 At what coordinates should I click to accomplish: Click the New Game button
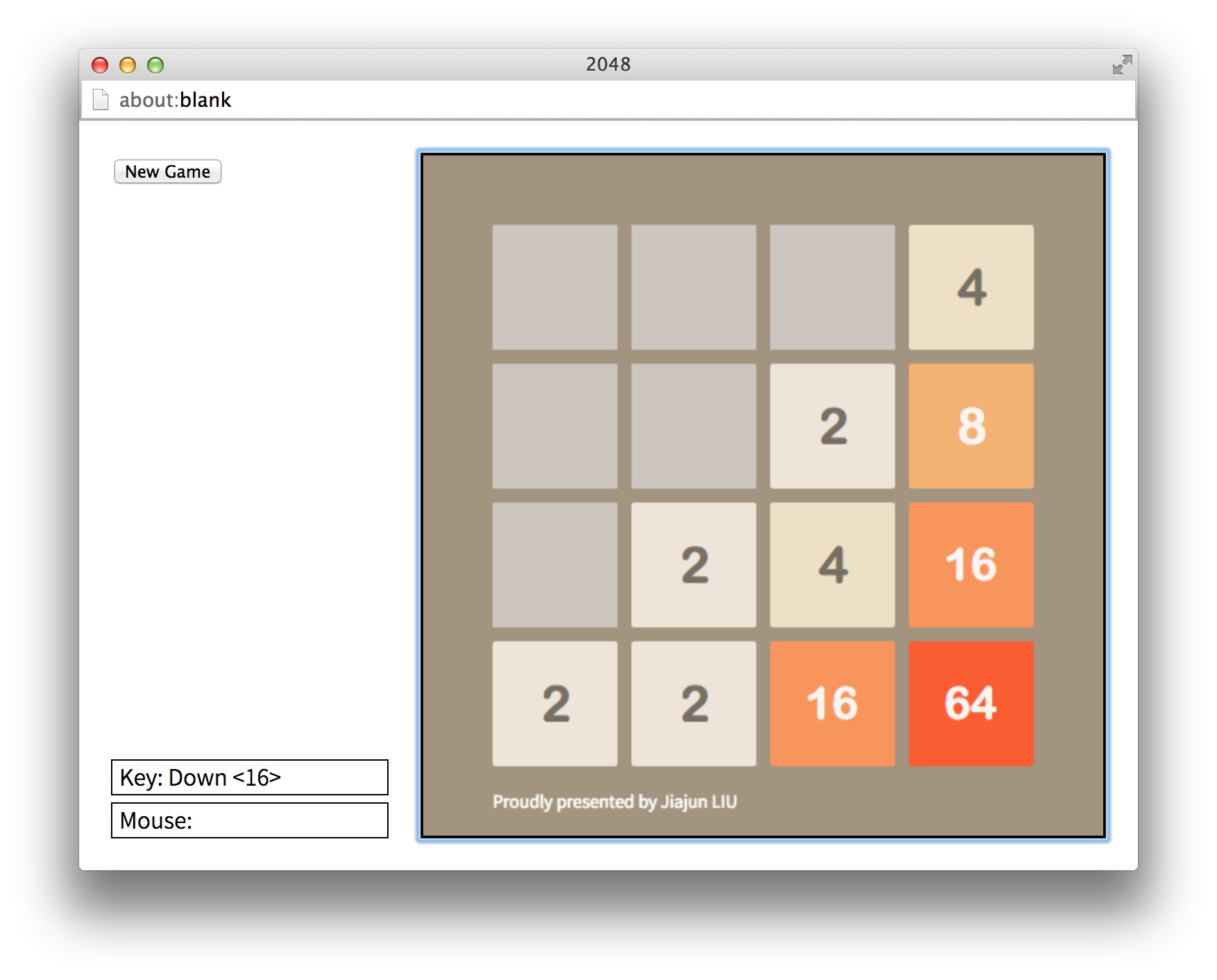coord(167,171)
